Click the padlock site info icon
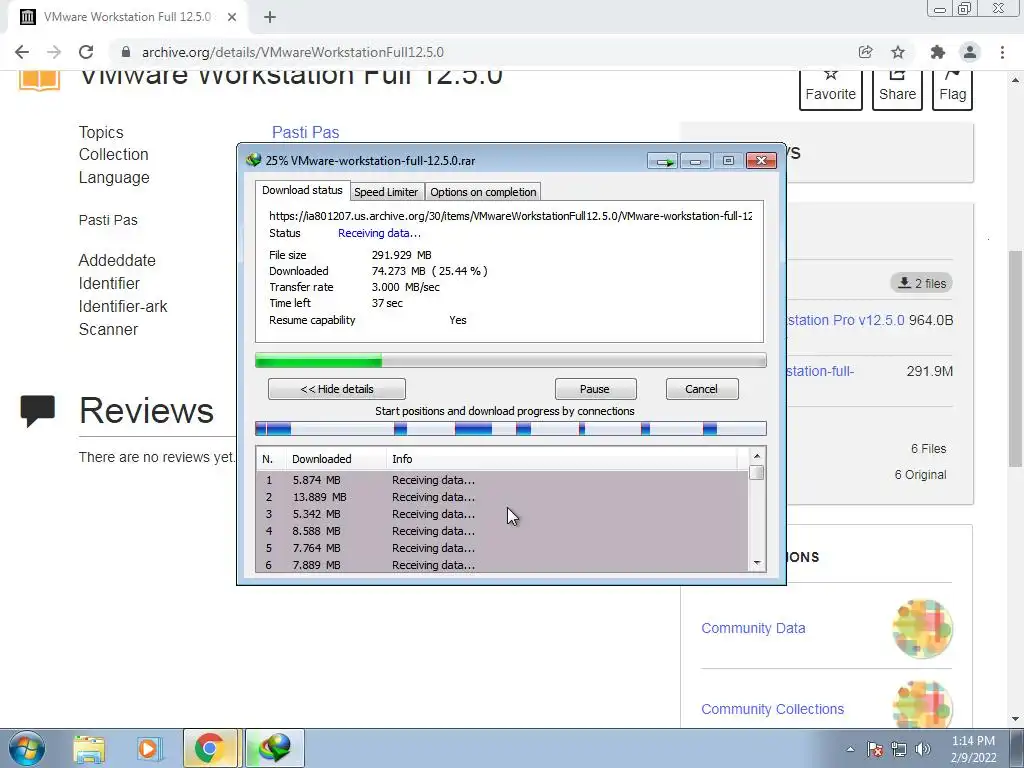This screenshot has height=768, width=1024. tap(126, 52)
